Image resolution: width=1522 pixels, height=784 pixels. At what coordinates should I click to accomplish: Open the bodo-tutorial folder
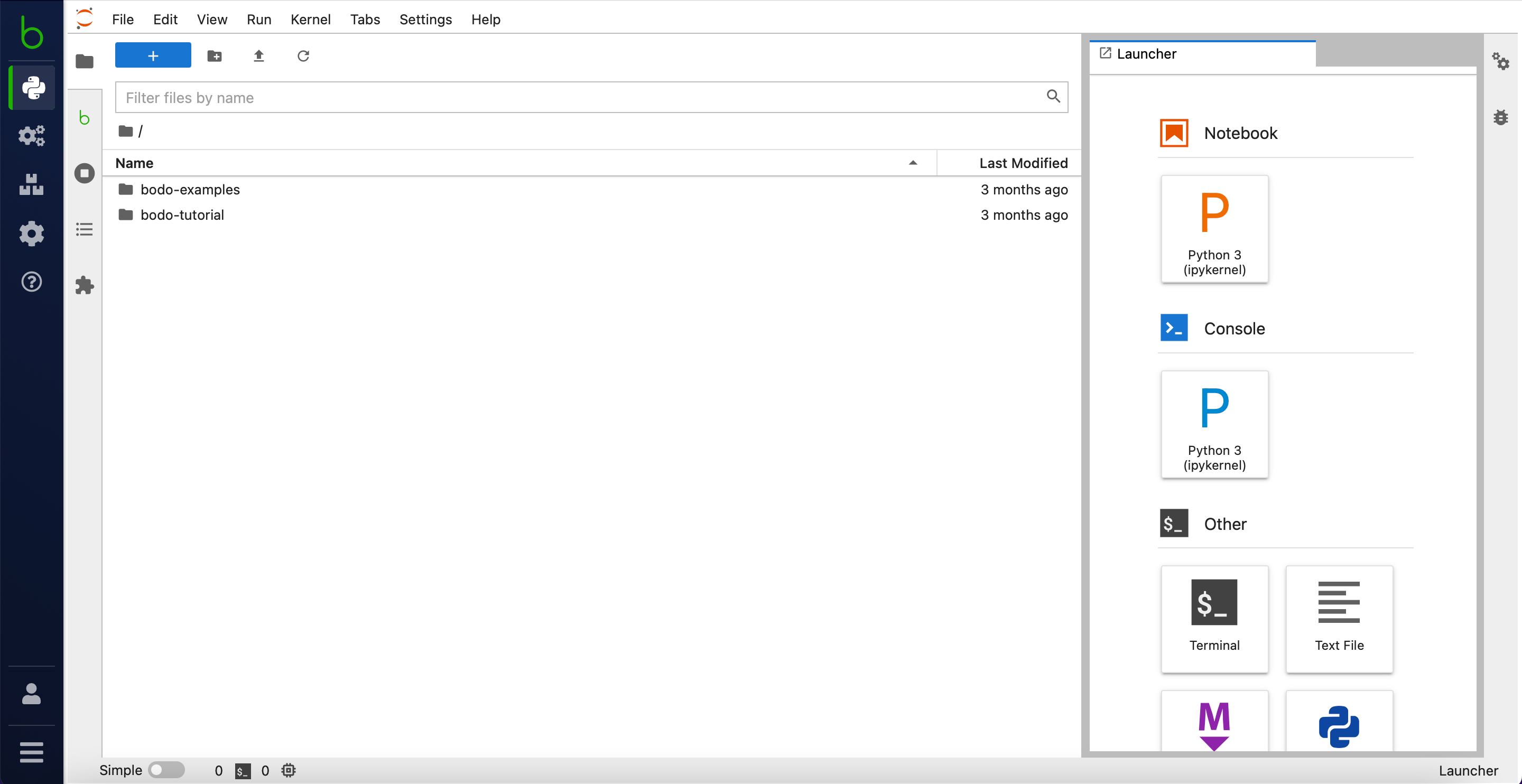pos(182,214)
